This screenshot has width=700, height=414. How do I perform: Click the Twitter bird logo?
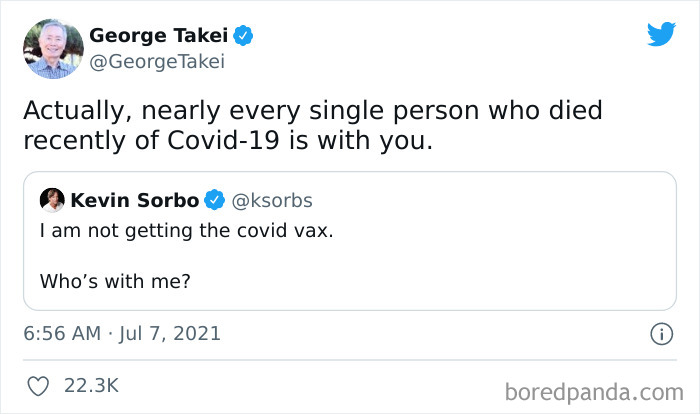661,36
